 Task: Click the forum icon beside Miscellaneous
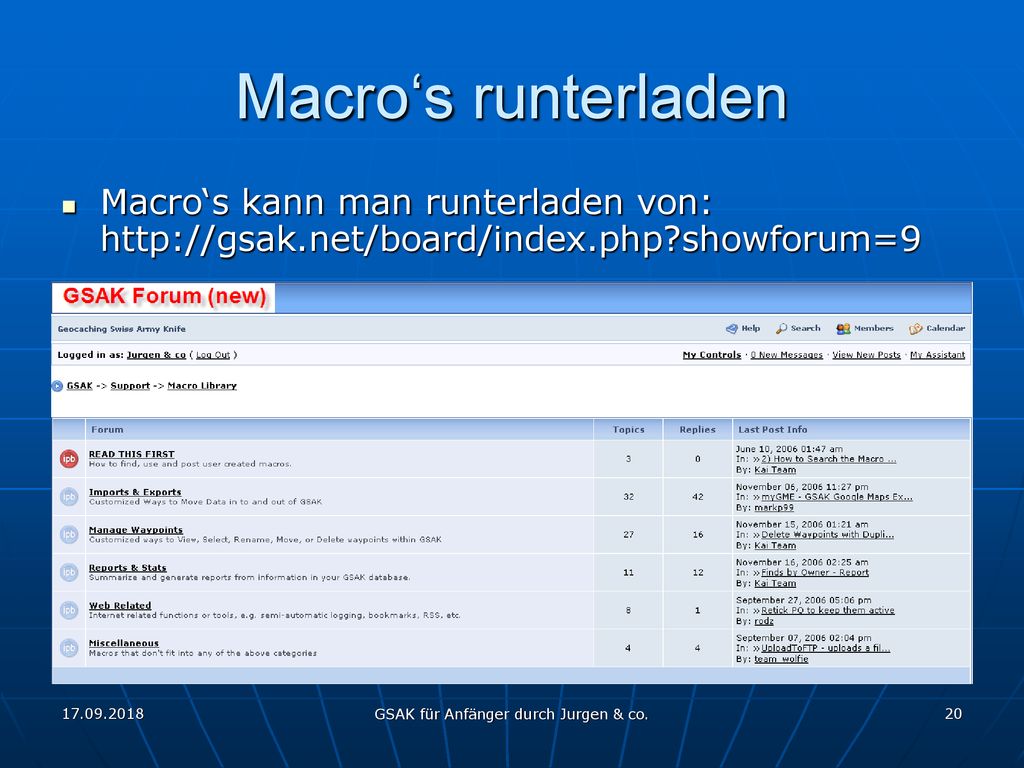pyautogui.click(x=69, y=648)
